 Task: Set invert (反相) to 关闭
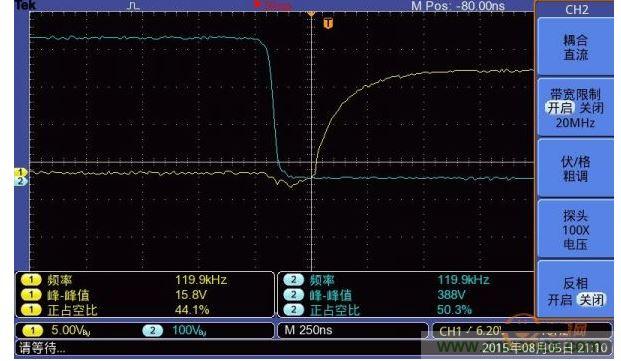(x=591, y=300)
